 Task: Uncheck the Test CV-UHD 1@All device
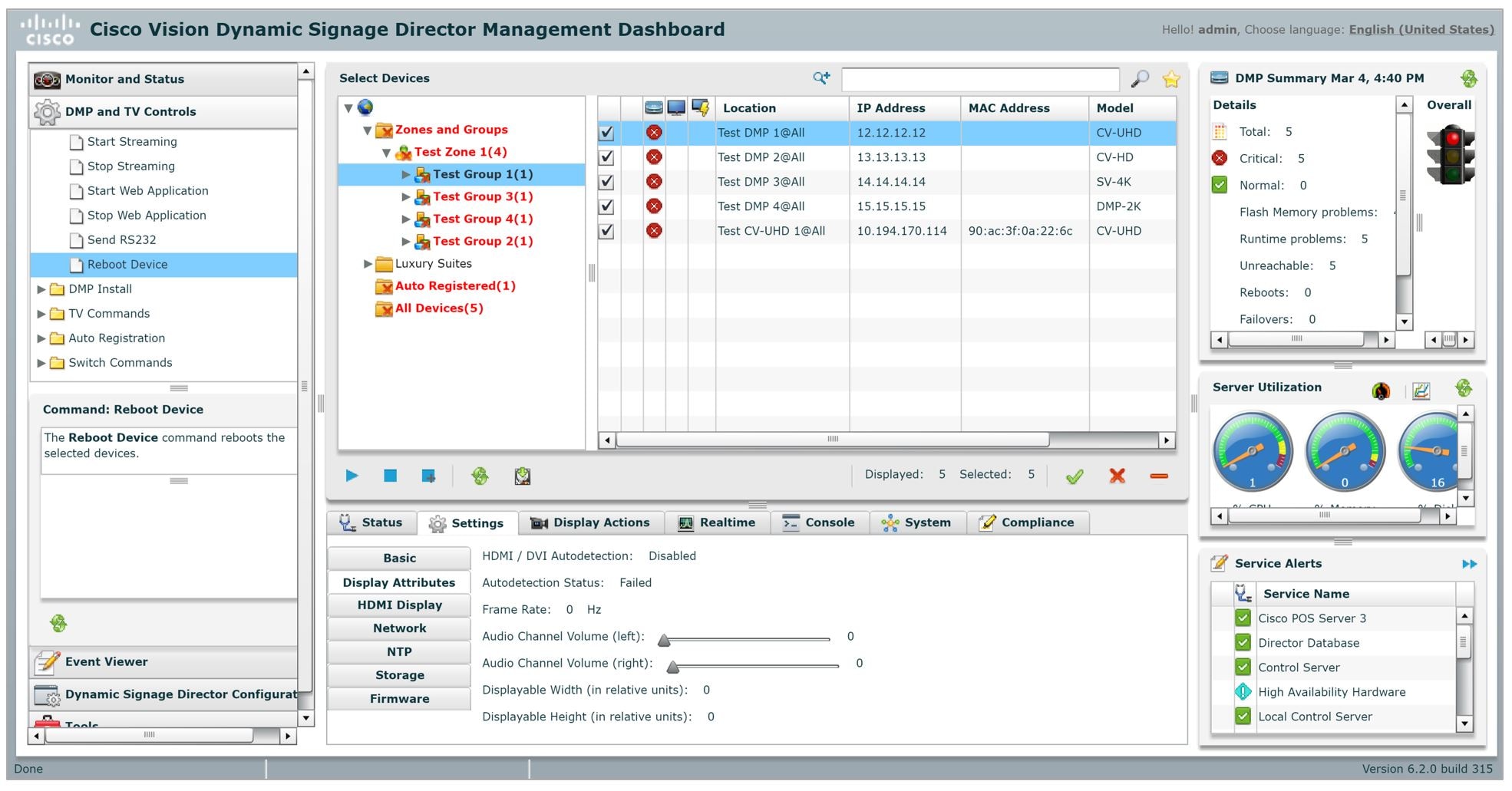(606, 230)
